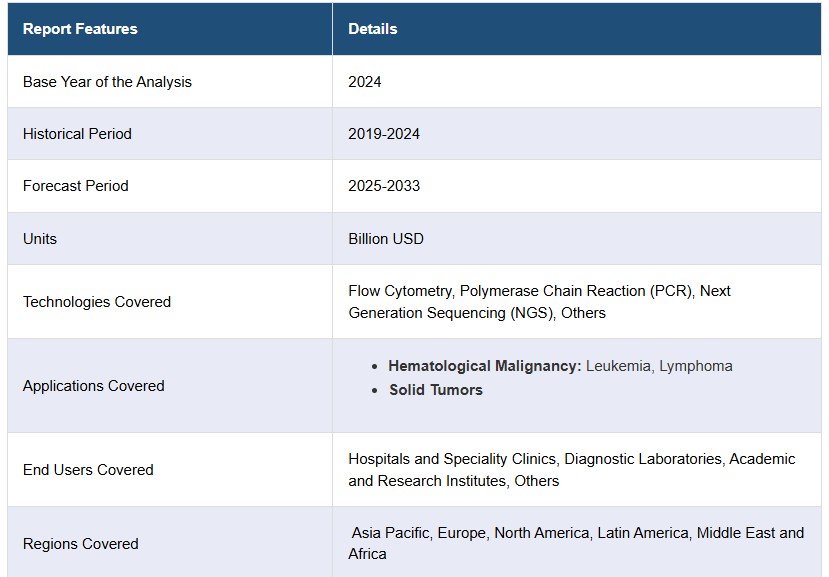
Task: Select the Units row label
Action: 40,239
